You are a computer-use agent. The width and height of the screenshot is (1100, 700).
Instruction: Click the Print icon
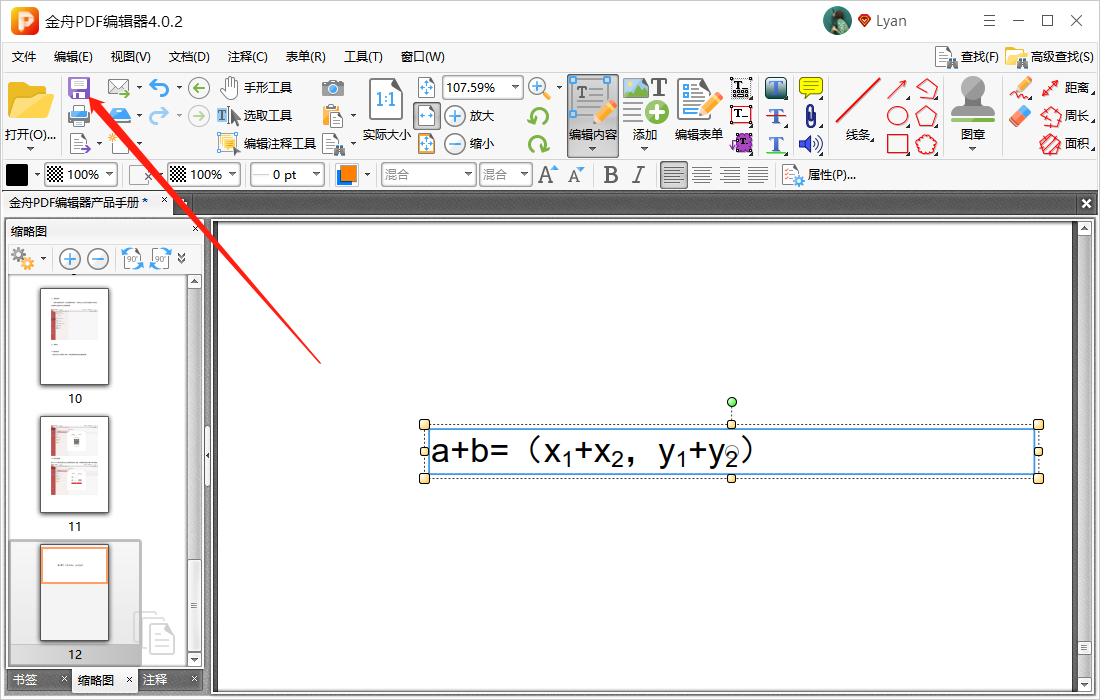click(79, 116)
